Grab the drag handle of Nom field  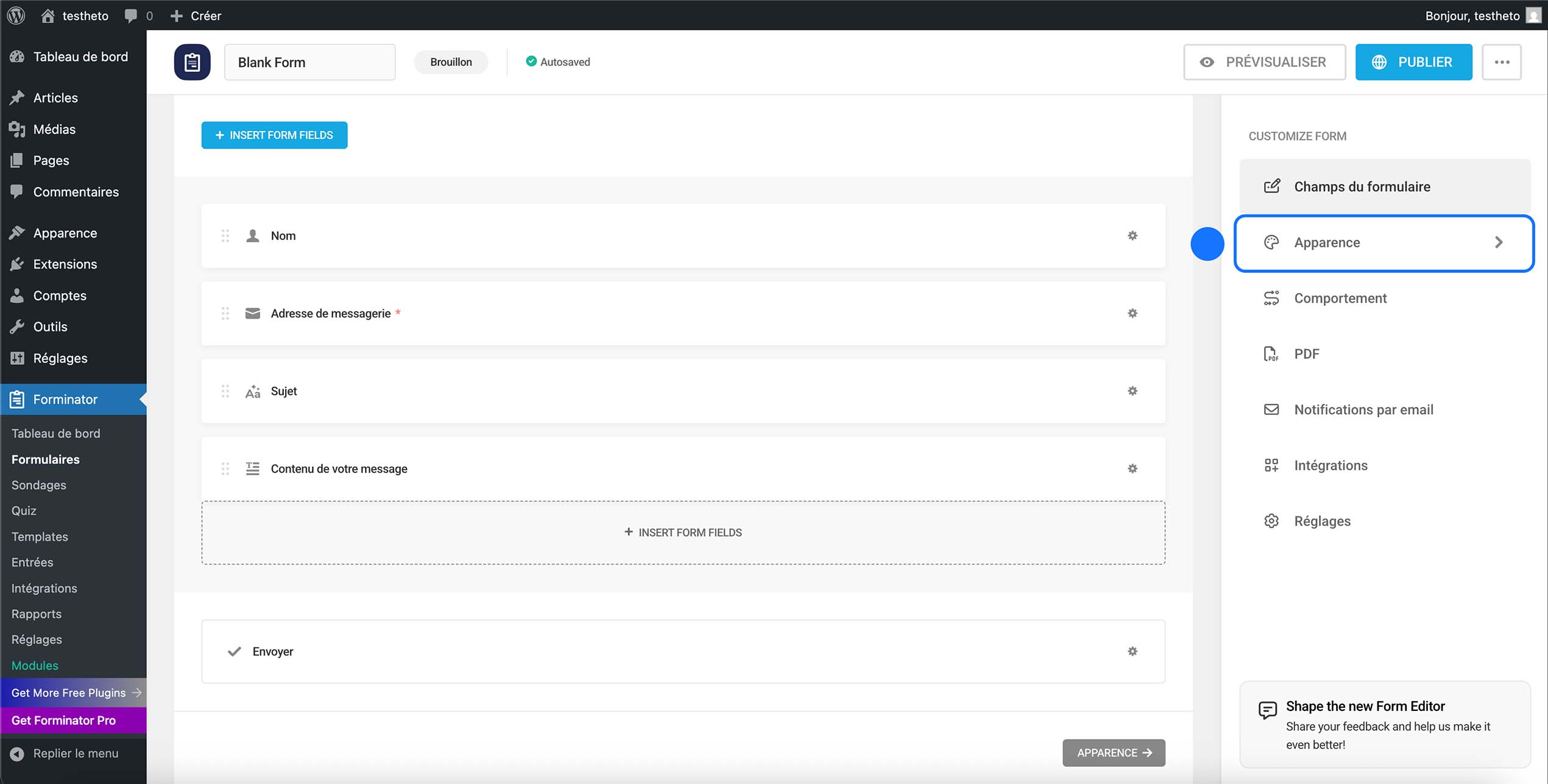(x=225, y=236)
